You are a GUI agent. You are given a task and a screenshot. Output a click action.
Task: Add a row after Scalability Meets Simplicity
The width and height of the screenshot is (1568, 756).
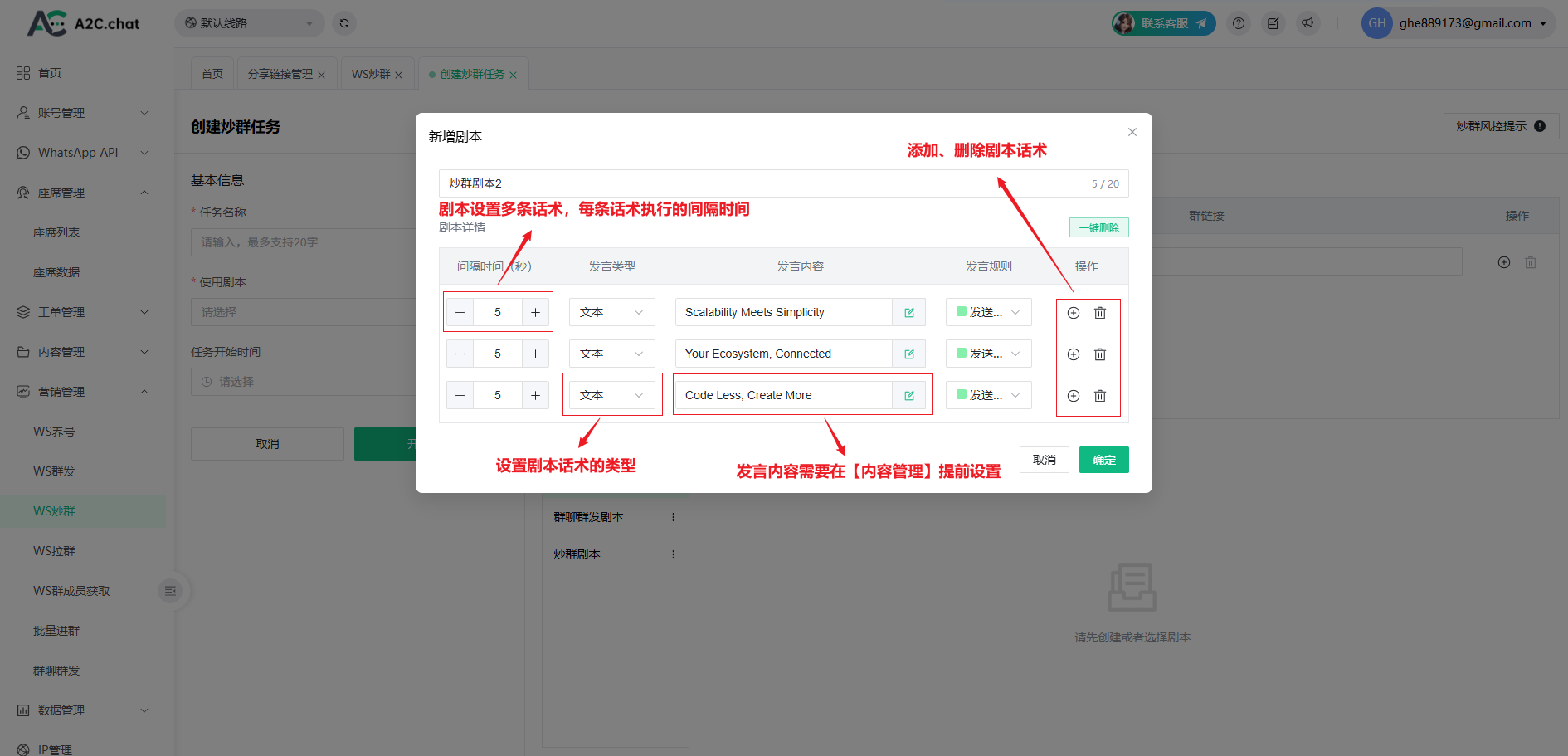pyautogui.click(x=1074, y=313)
